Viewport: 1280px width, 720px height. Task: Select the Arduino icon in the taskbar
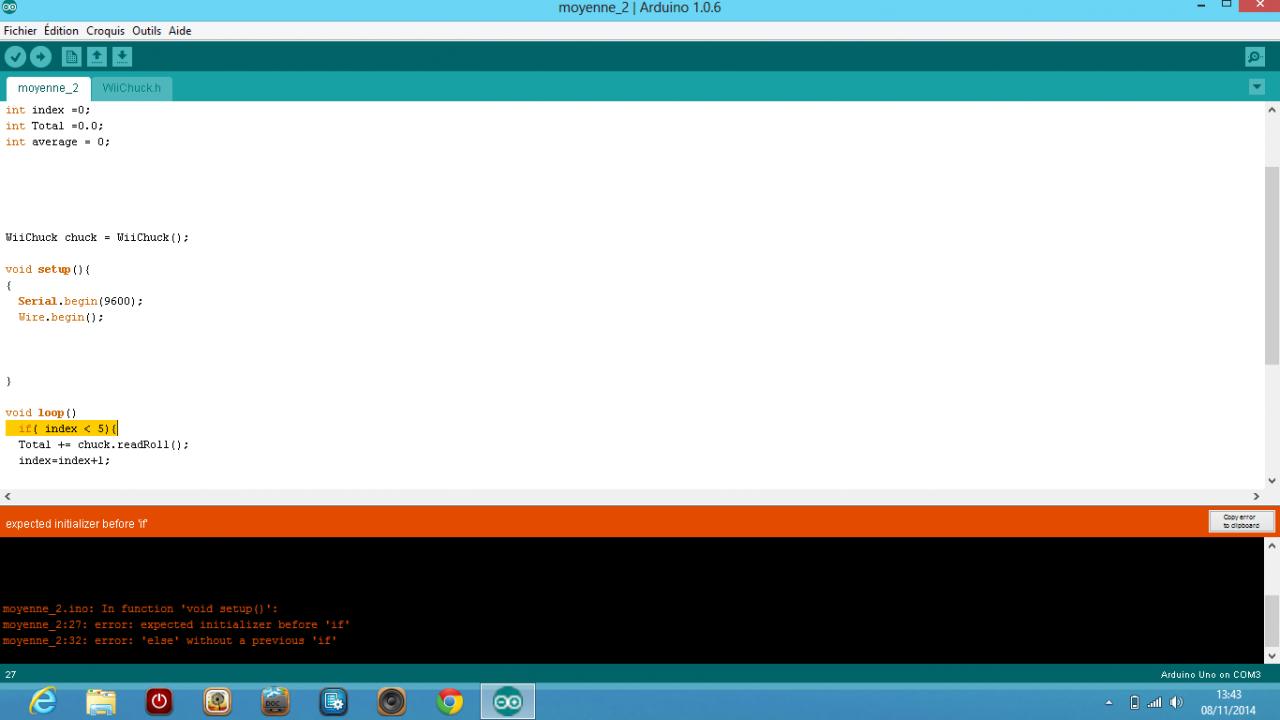[x=508, y=702]
